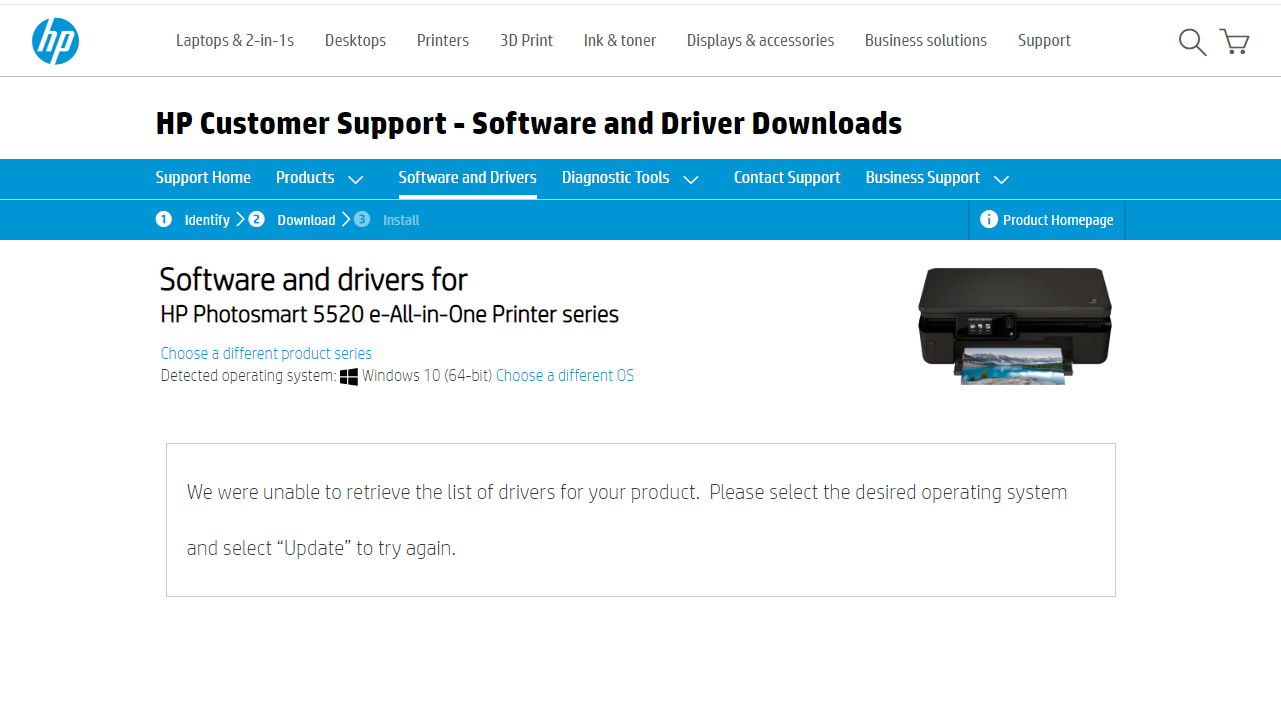Open the shopping cart icon
Screen dimensions: 1281x710
[x=1235, y=41]
